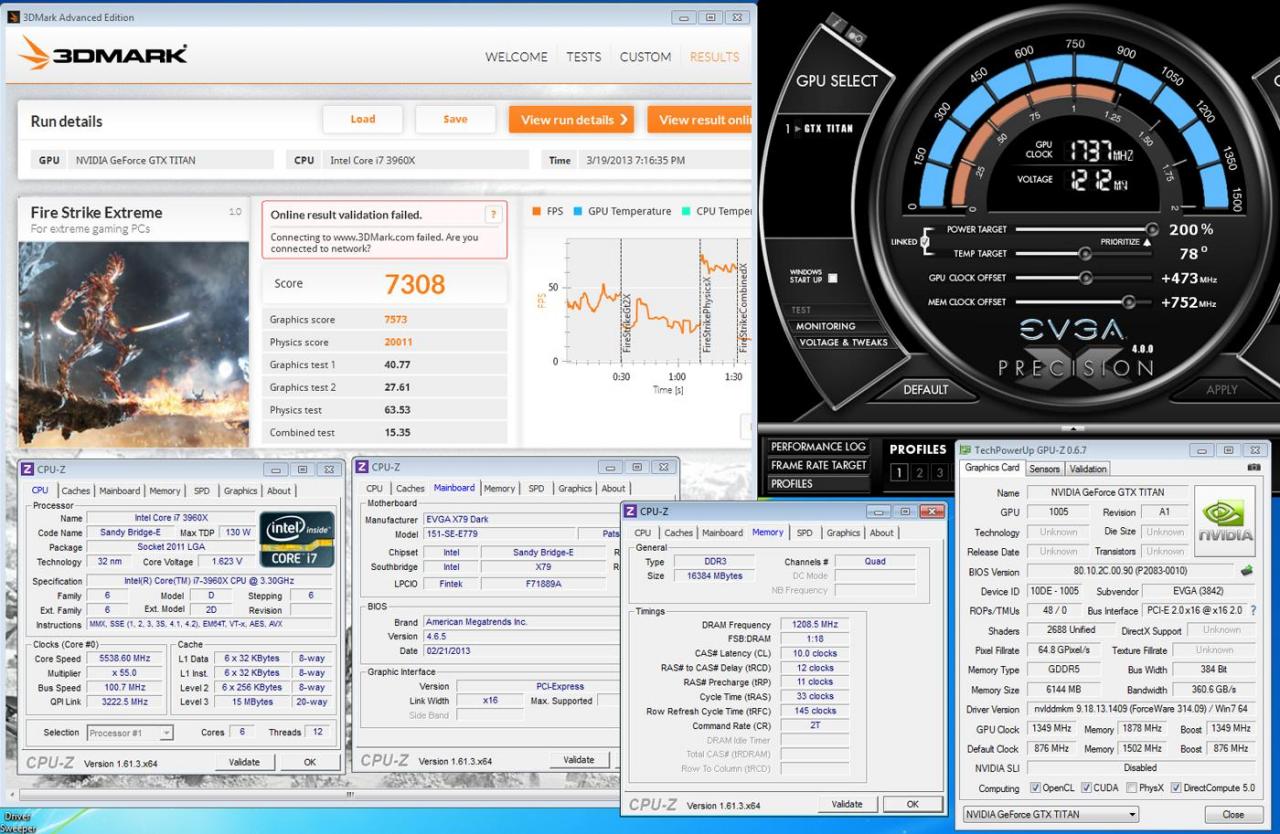Click the Save button in 3DMark run details
This screenshot has width=1280, height=834.
(455, 119)
